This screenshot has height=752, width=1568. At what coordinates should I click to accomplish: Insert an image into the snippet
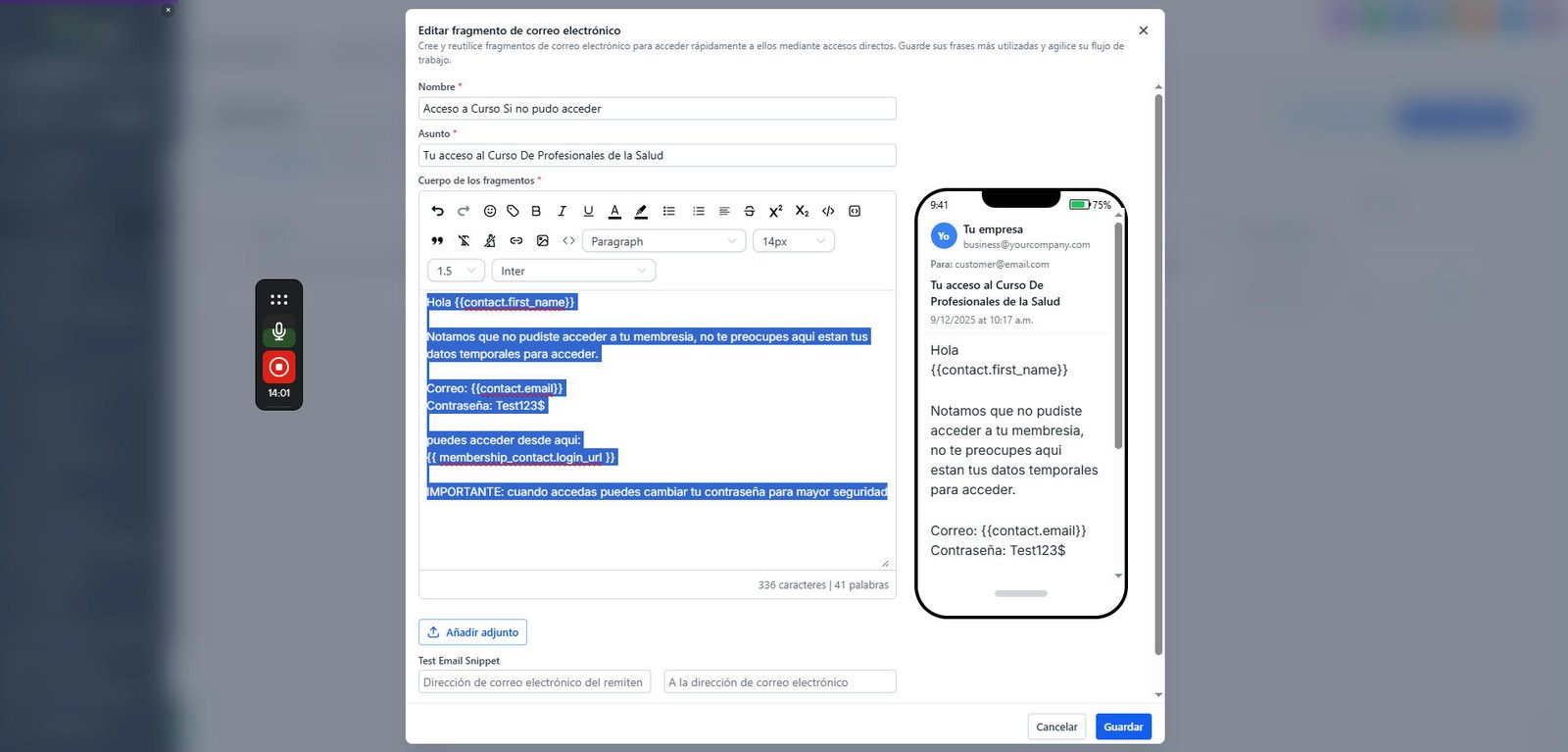[543, 241]
